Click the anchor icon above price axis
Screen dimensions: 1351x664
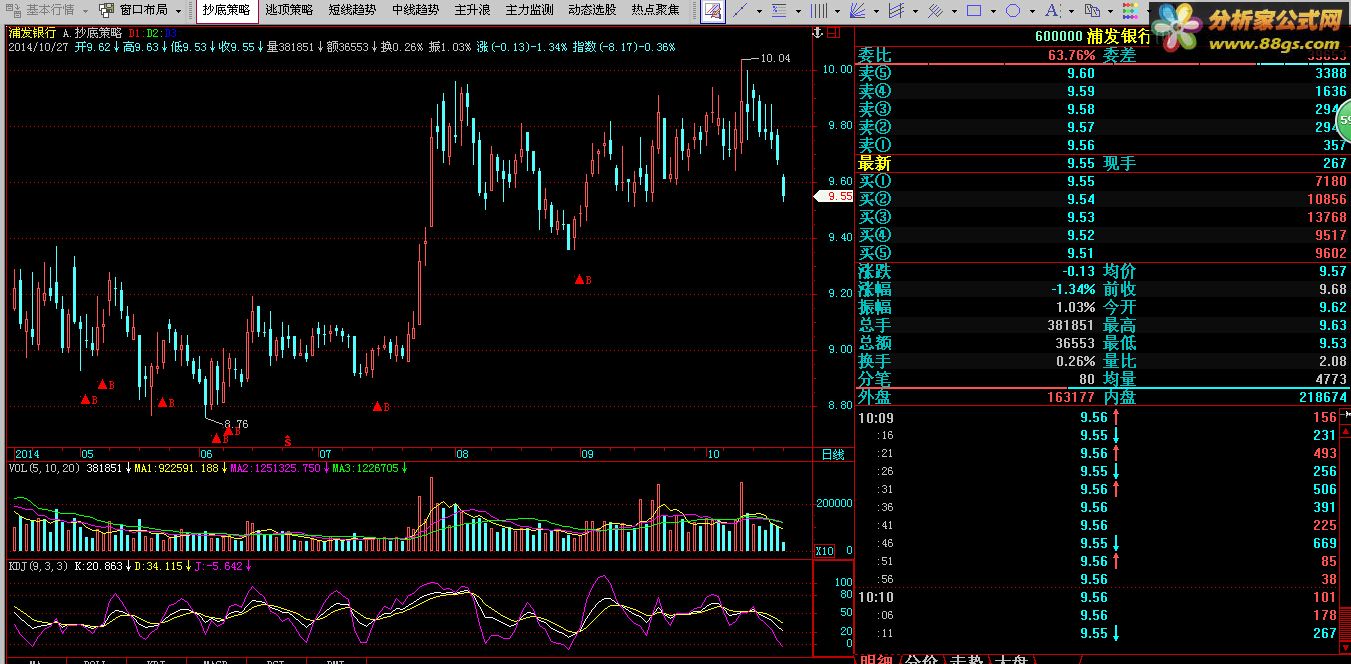[817, 33]
